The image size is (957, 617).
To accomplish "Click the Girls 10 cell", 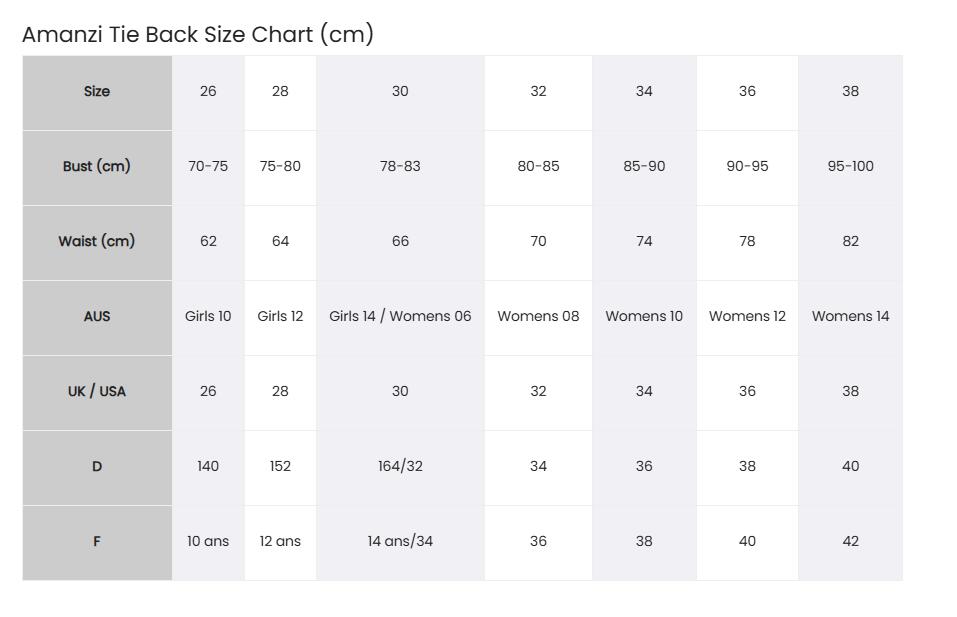I will (208, 317).
